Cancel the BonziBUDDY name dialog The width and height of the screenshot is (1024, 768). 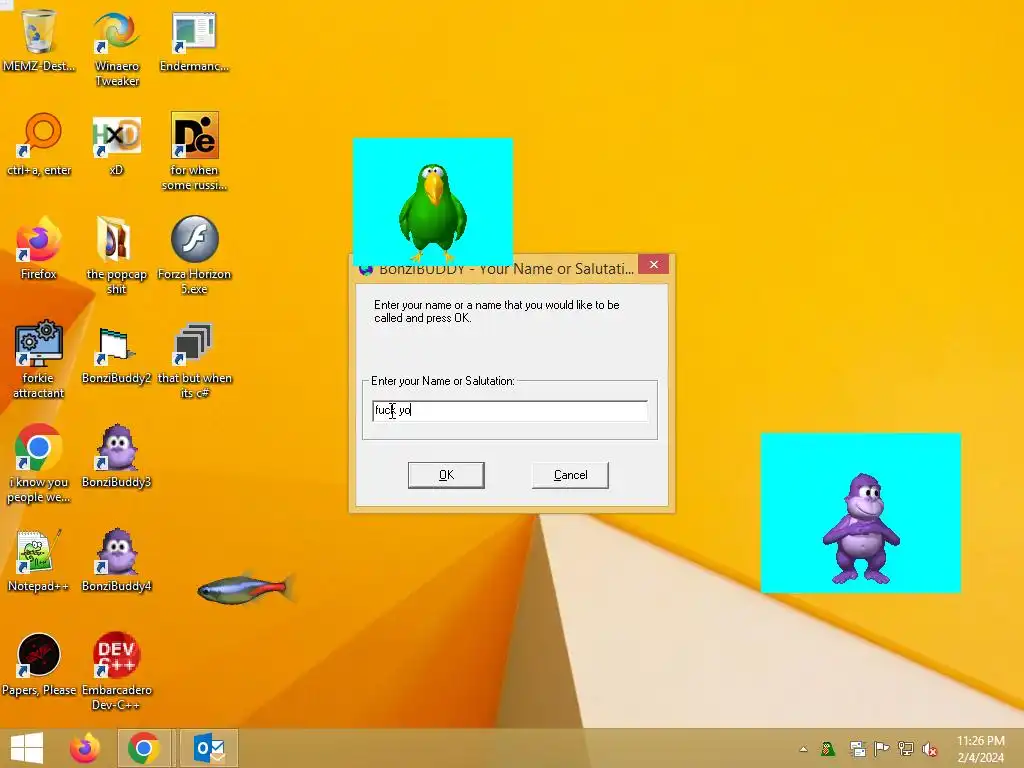tap(570, 475)
